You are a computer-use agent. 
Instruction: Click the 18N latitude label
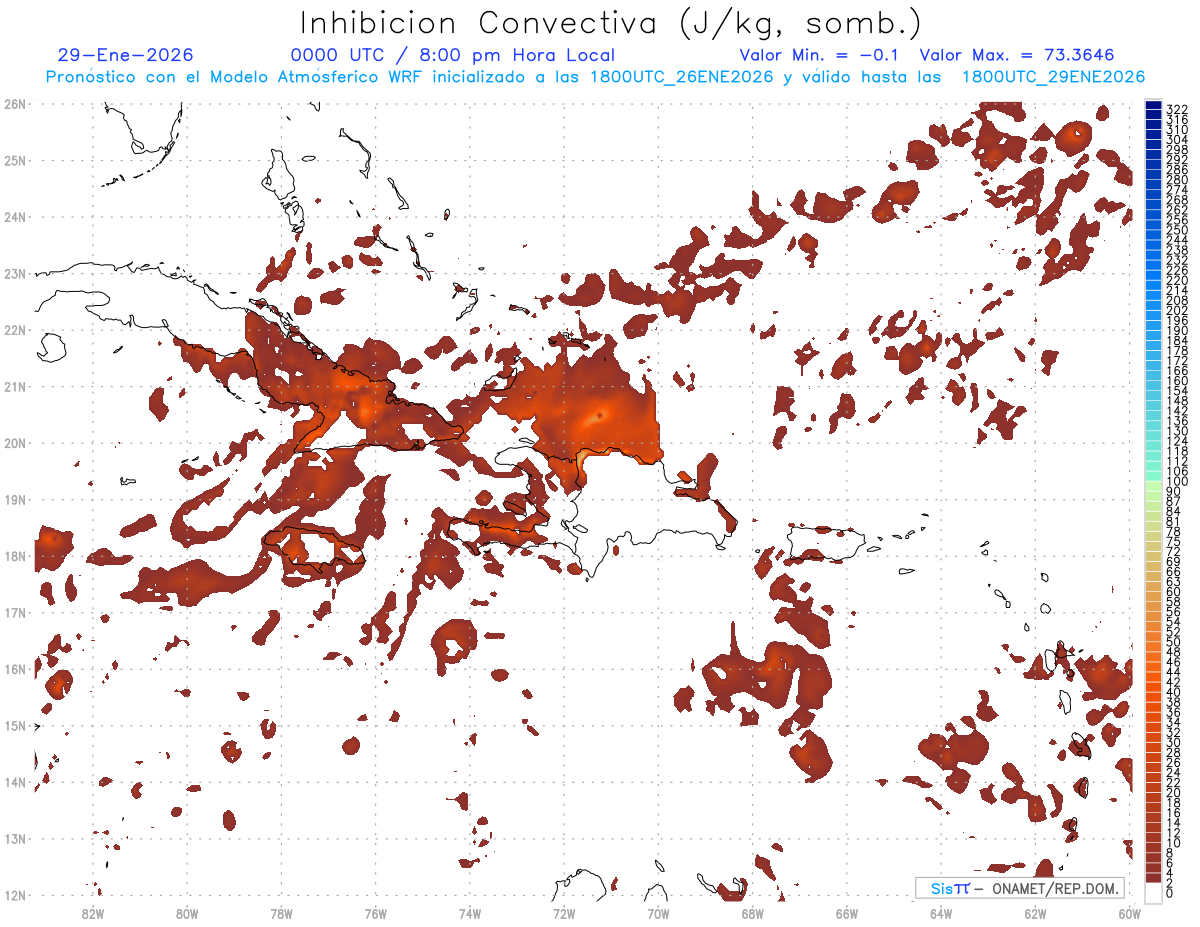coord(15,556)
